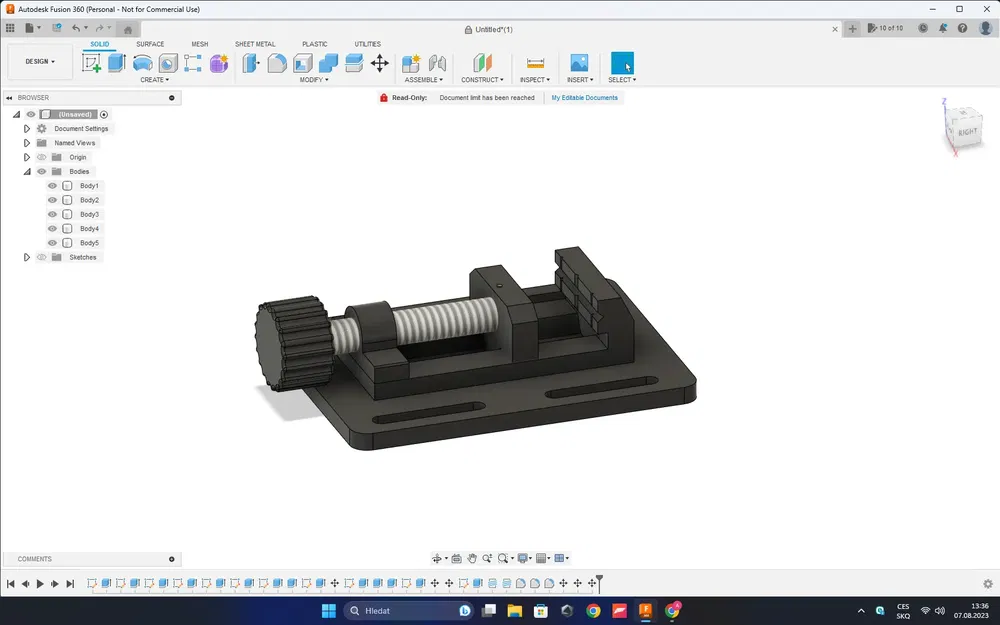Hide Body1 in the browser

point(51,185)
